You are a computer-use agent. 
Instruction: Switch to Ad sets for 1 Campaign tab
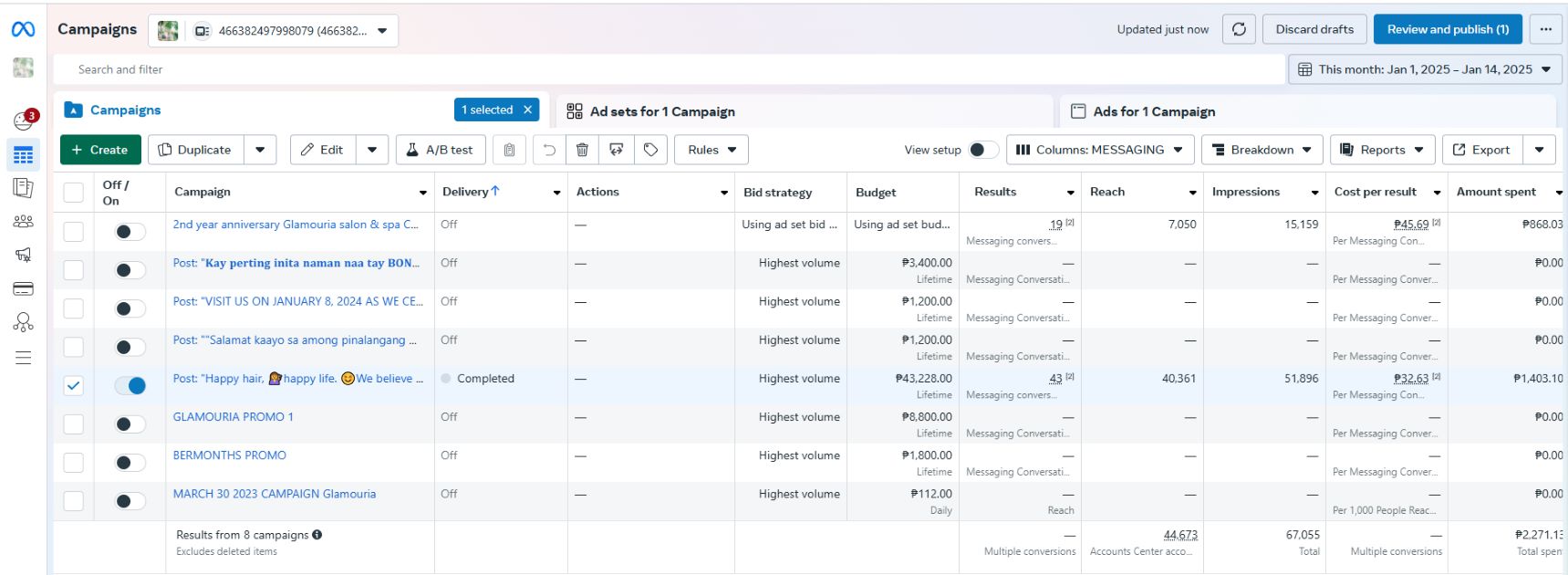pyautogui.click(x=662, y=111)
